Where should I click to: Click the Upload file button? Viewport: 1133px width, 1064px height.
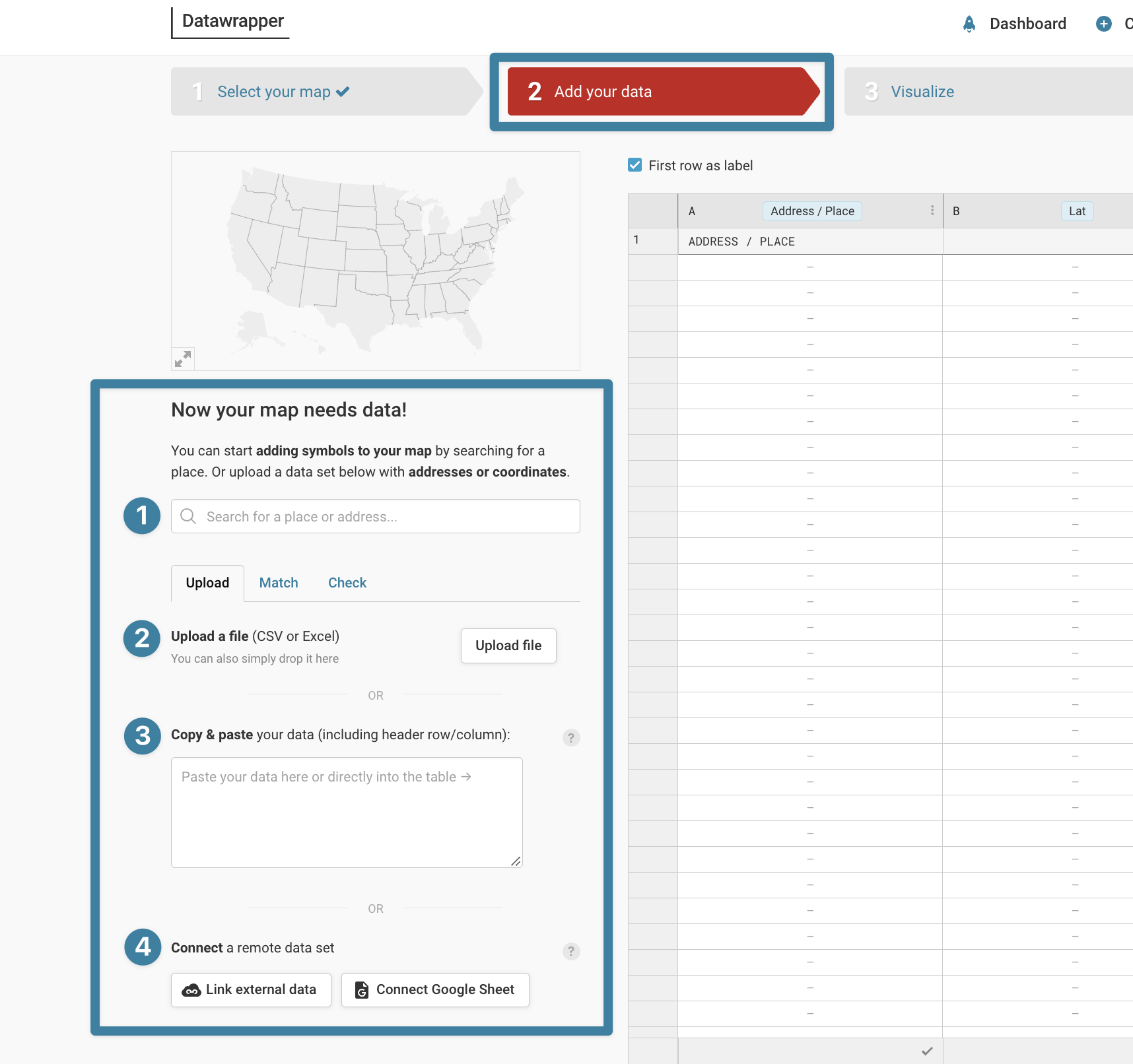click(x=508, y=646)
